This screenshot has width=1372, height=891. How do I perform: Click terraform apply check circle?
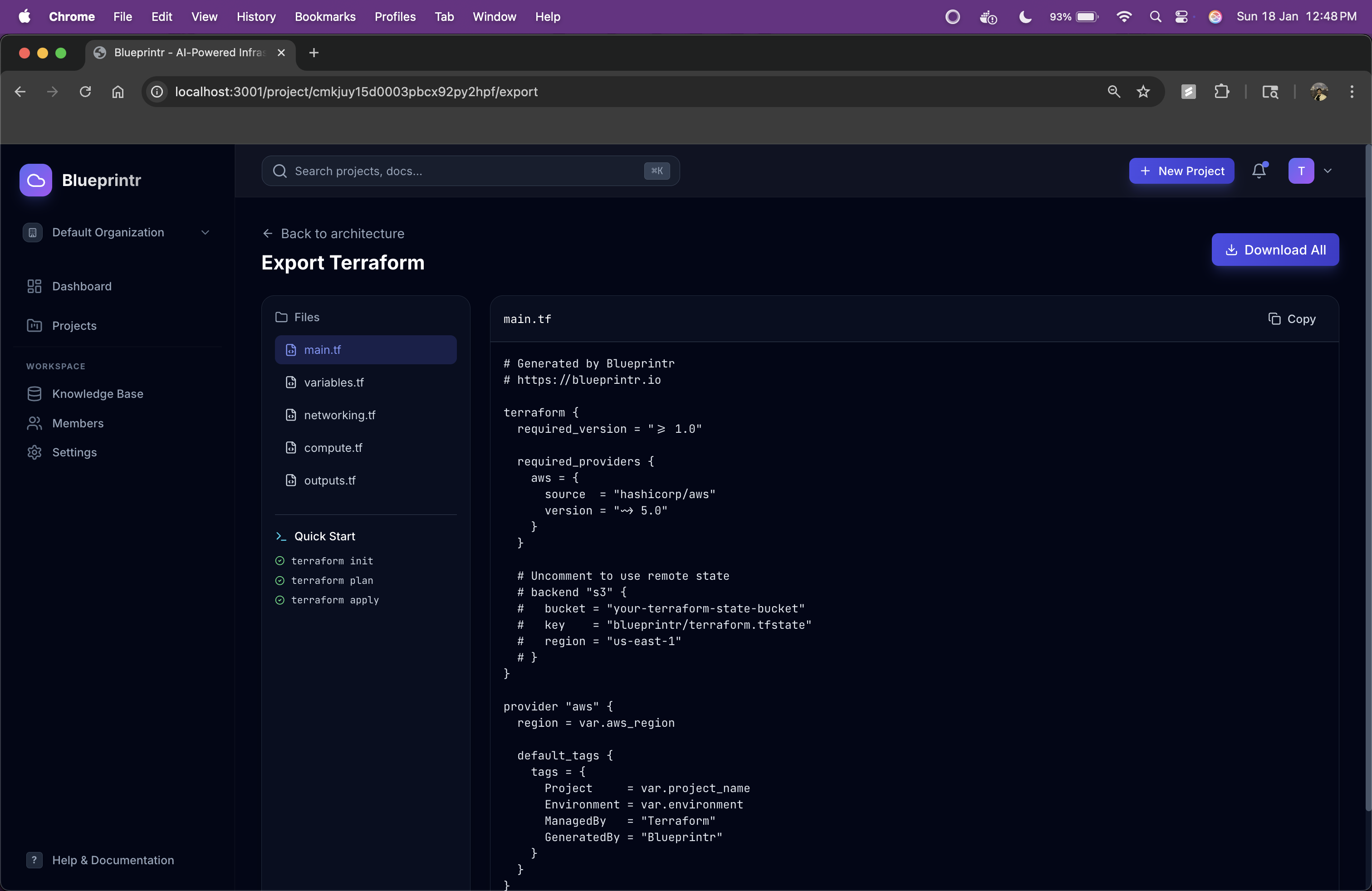[x=279, y=600]
